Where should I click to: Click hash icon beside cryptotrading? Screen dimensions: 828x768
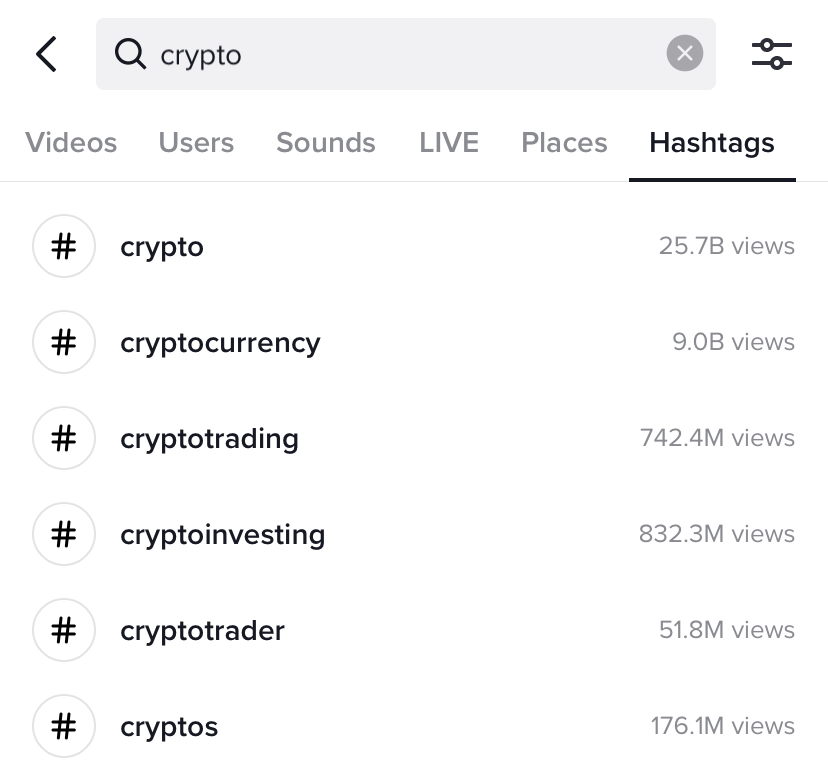(64, 438)
